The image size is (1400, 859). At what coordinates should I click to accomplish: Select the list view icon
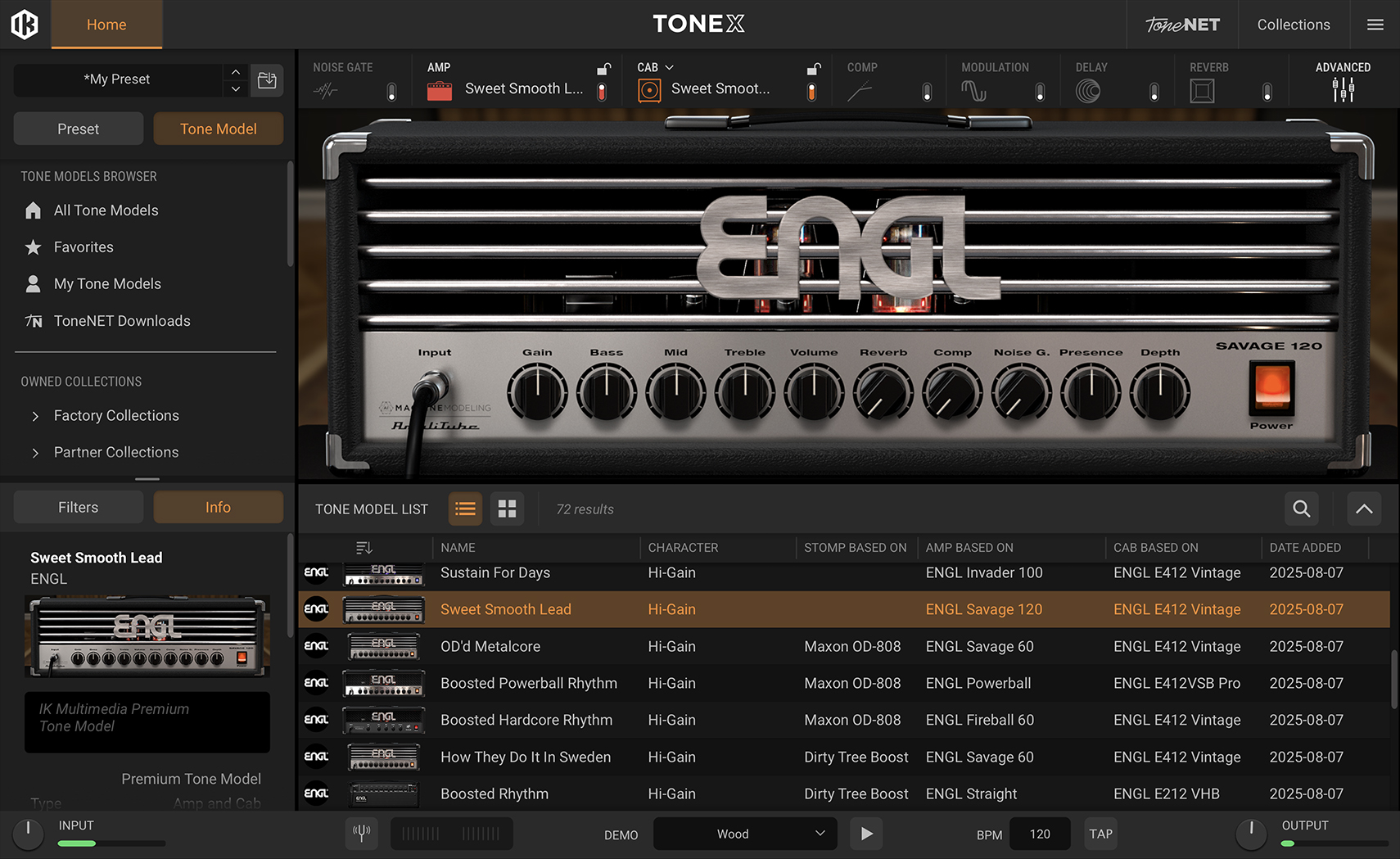pos(465,509)
